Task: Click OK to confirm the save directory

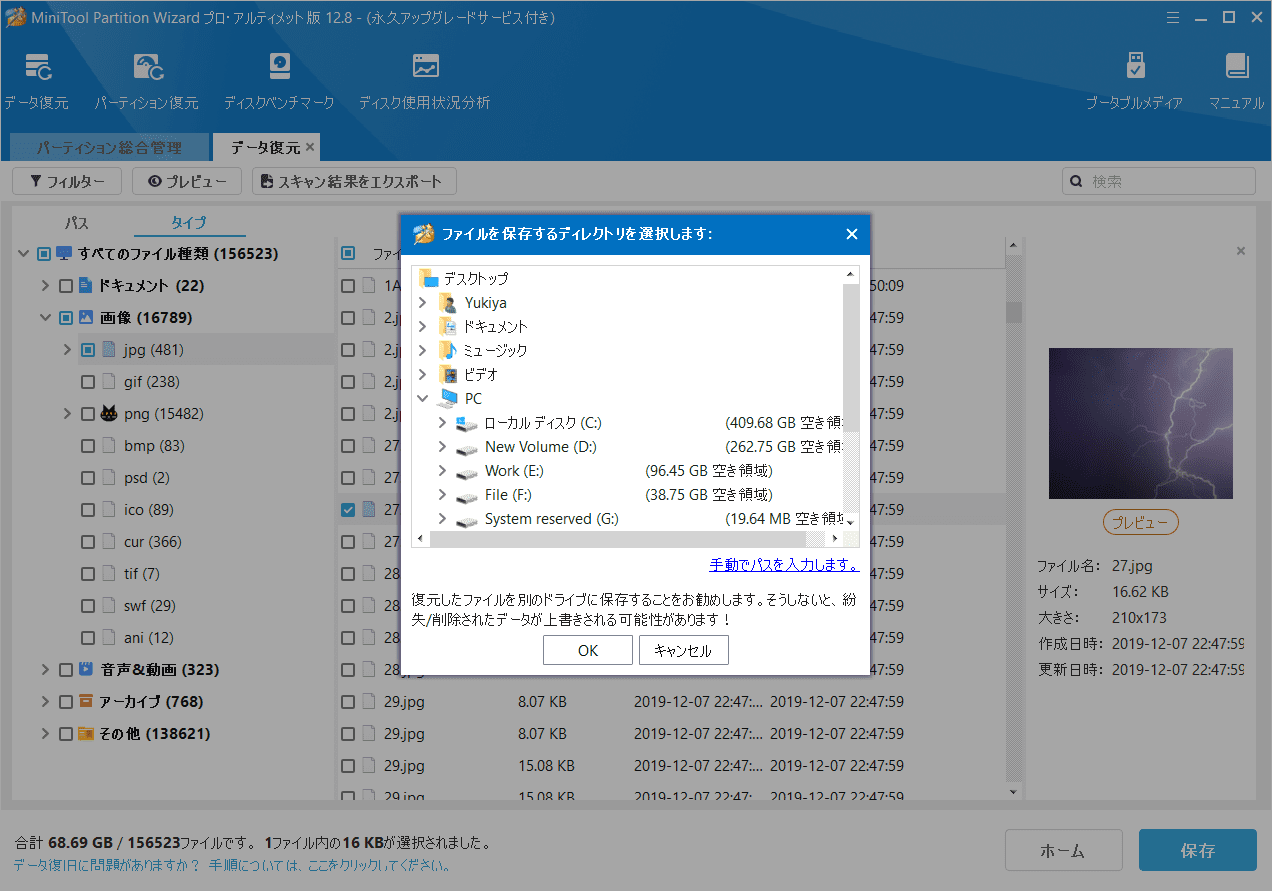Action: (x=587, y=649)
